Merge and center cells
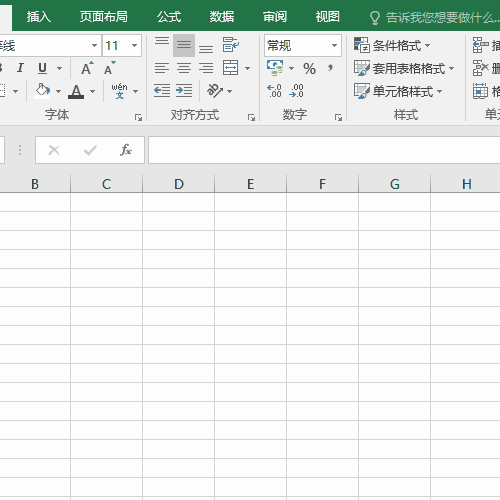The image size is (500, 500). click(230, 68)
